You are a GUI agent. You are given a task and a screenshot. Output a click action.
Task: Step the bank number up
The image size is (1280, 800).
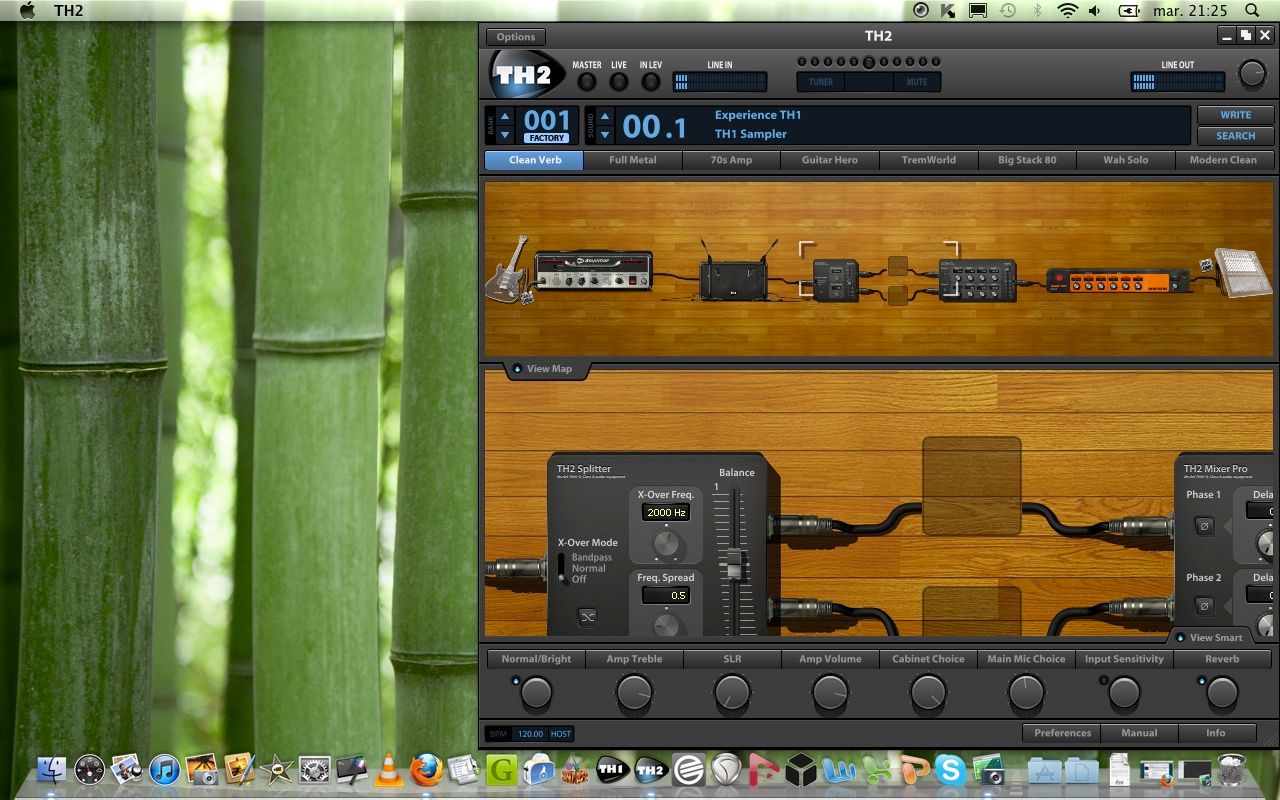[504, 116]
